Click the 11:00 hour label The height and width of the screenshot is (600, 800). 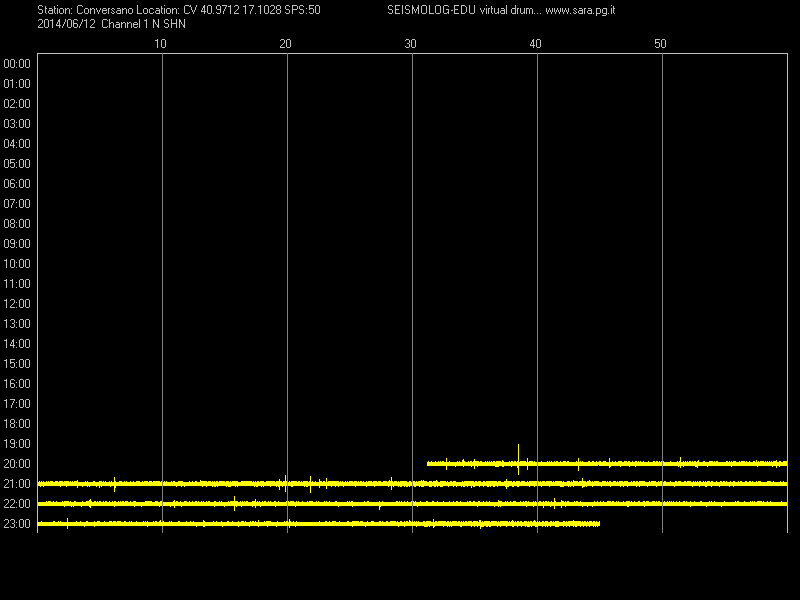(17, 284)
